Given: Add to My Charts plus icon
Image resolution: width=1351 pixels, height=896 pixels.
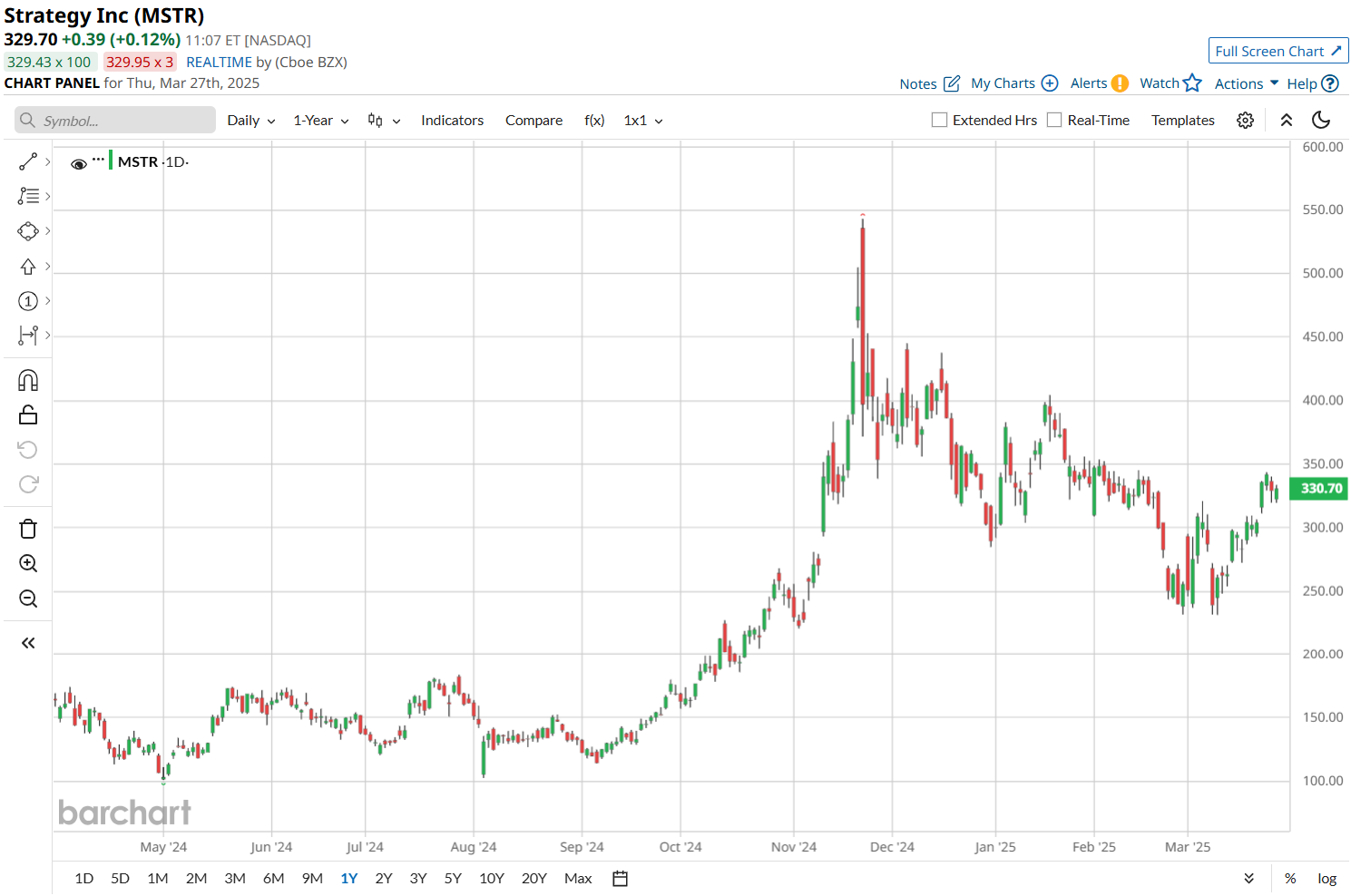Looking at the screenshot, I should (1050, 83).
